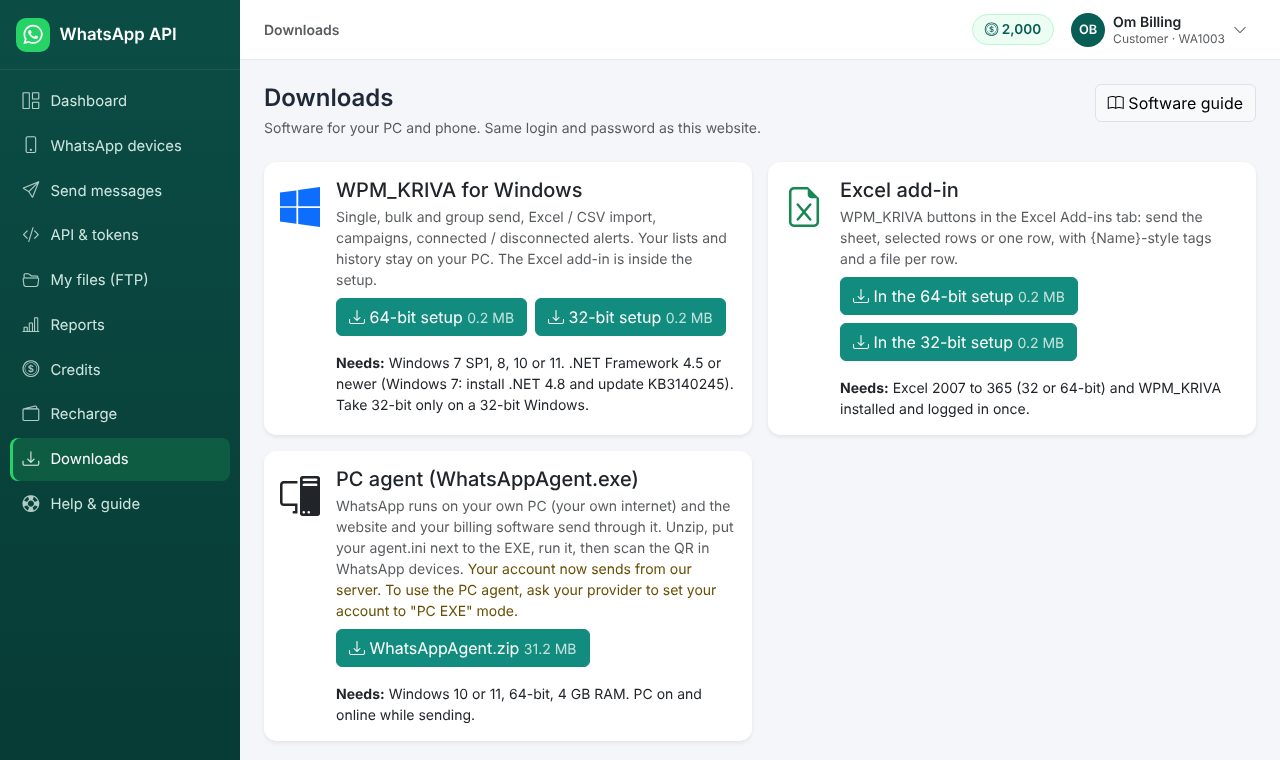The width and height of the screenshot is (1280, 760).
Task: Click the PC agent (WhatsAppAgent.exe) heading
Action: coord(487,479)
